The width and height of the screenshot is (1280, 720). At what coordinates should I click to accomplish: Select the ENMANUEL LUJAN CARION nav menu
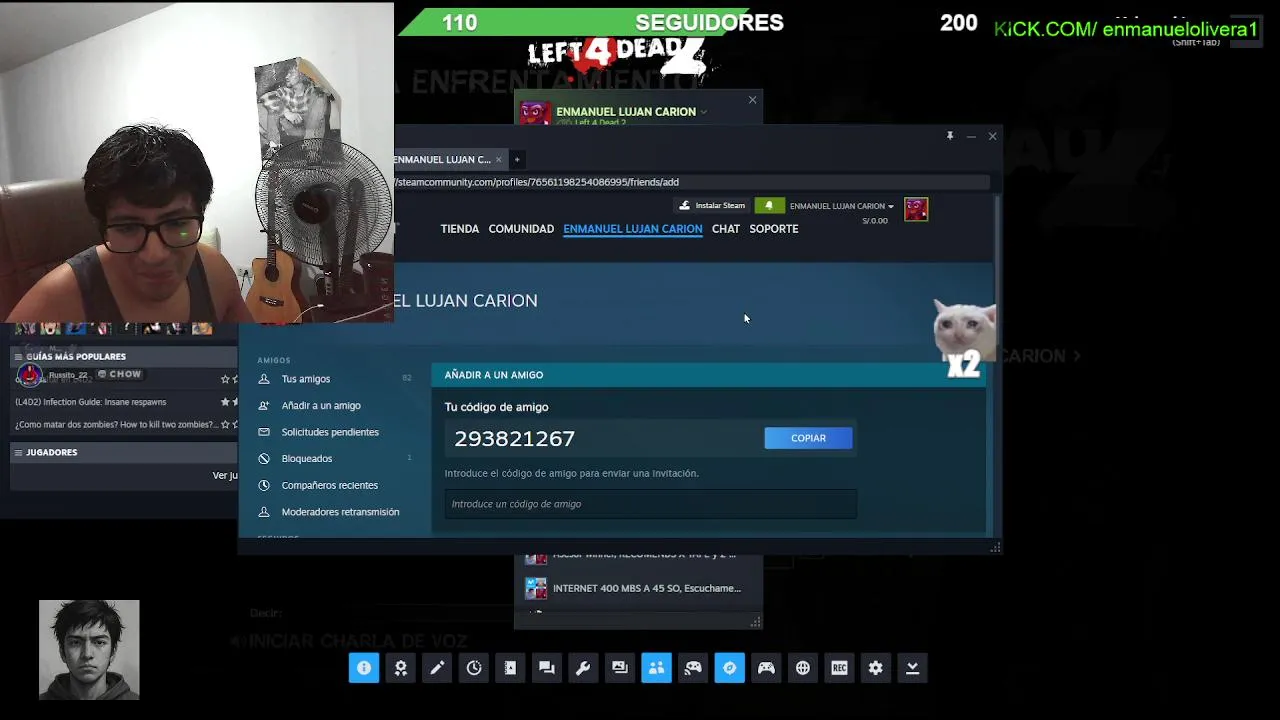(x=633, y=229)
